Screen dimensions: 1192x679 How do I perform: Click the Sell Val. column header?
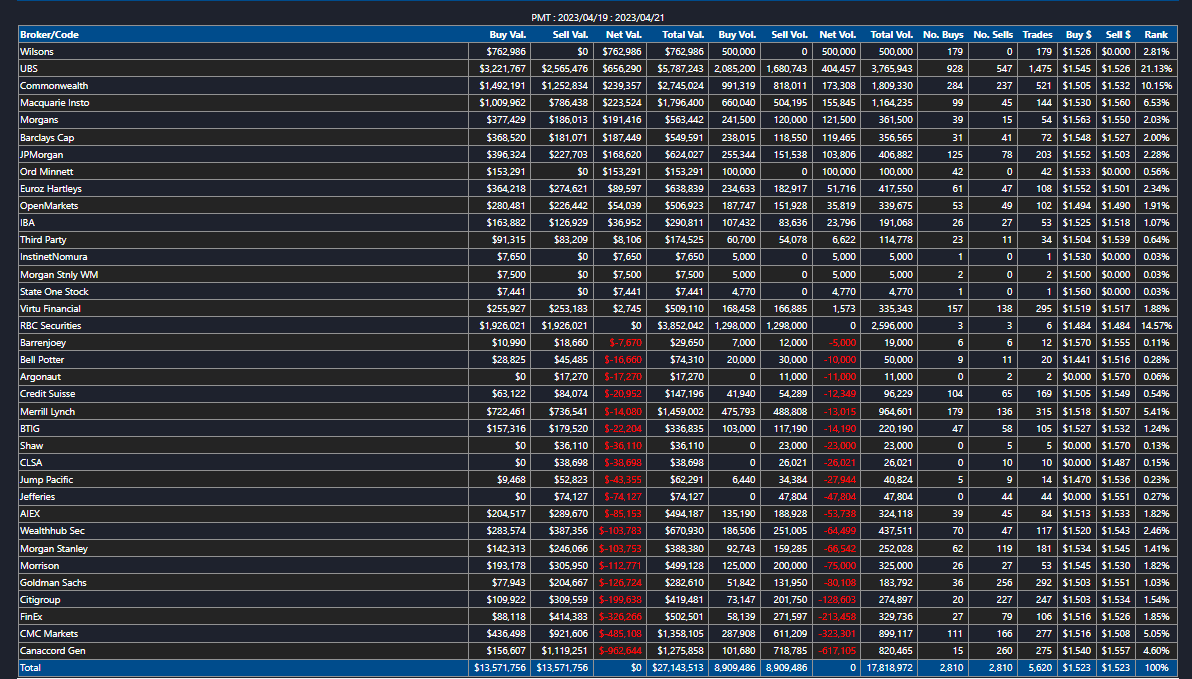point(570,35)
